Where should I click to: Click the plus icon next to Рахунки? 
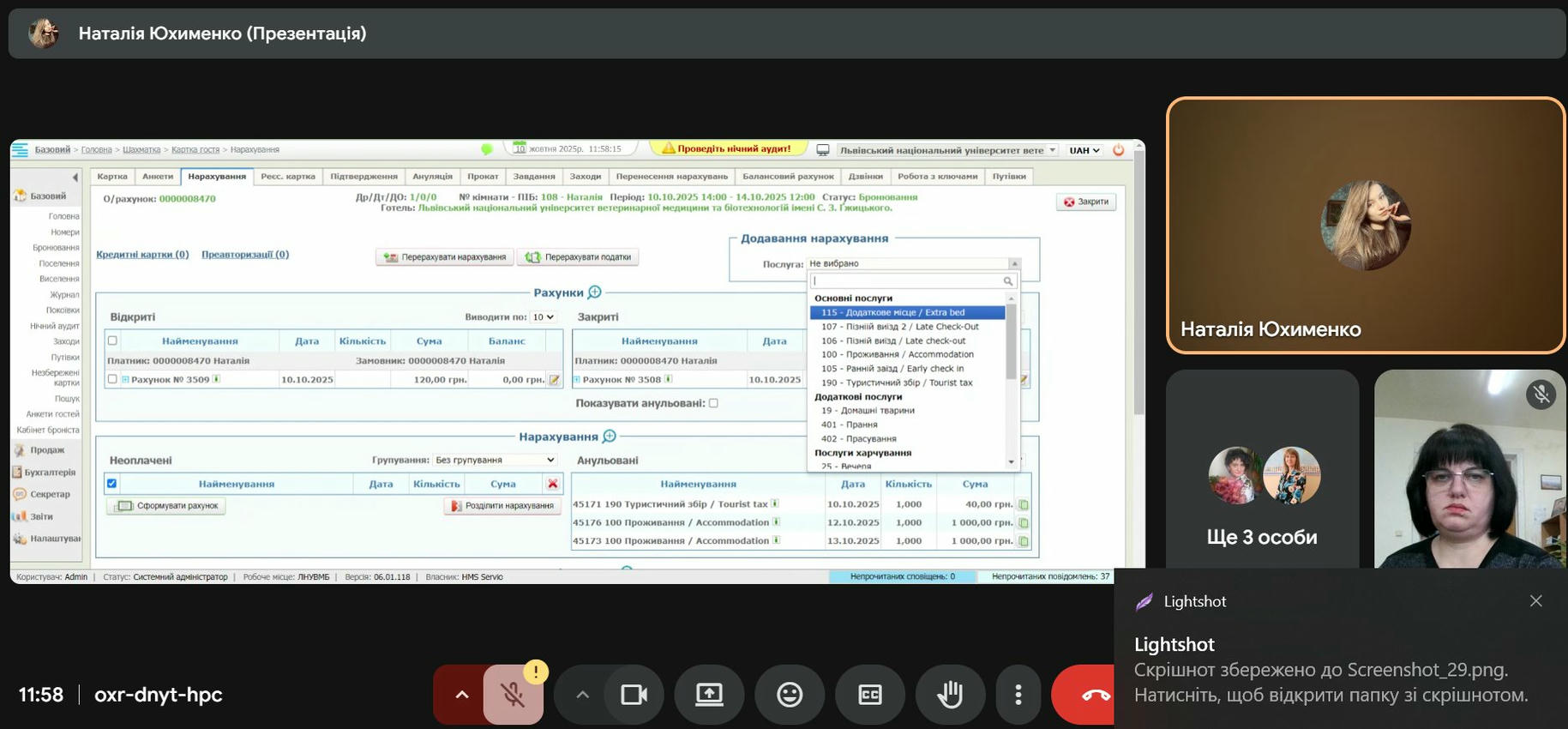595,292
